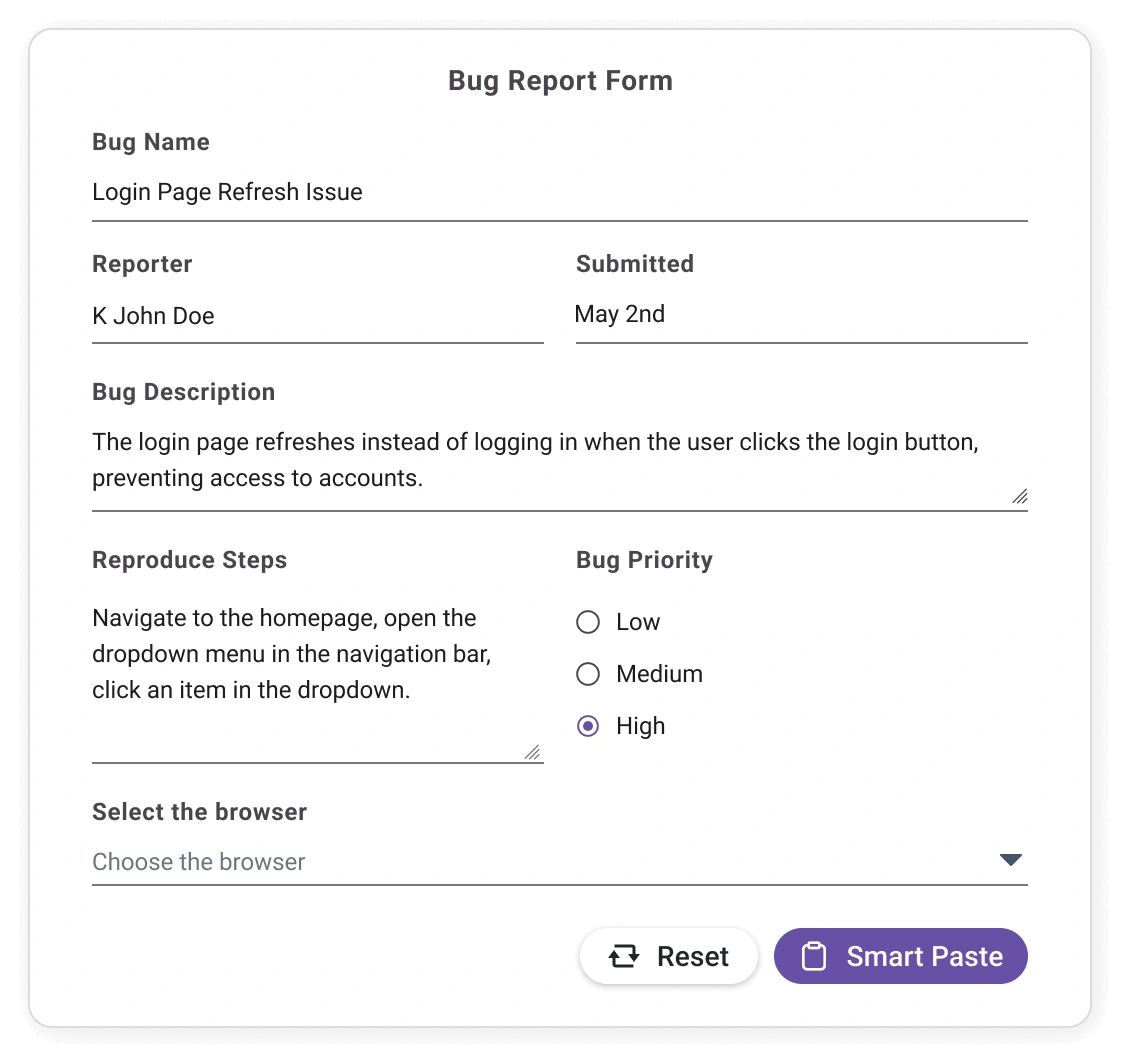This screenshot has width=1128, height=1064.
Task: Click the "Bug Report Form" title
Action: (x=560, y=81)
